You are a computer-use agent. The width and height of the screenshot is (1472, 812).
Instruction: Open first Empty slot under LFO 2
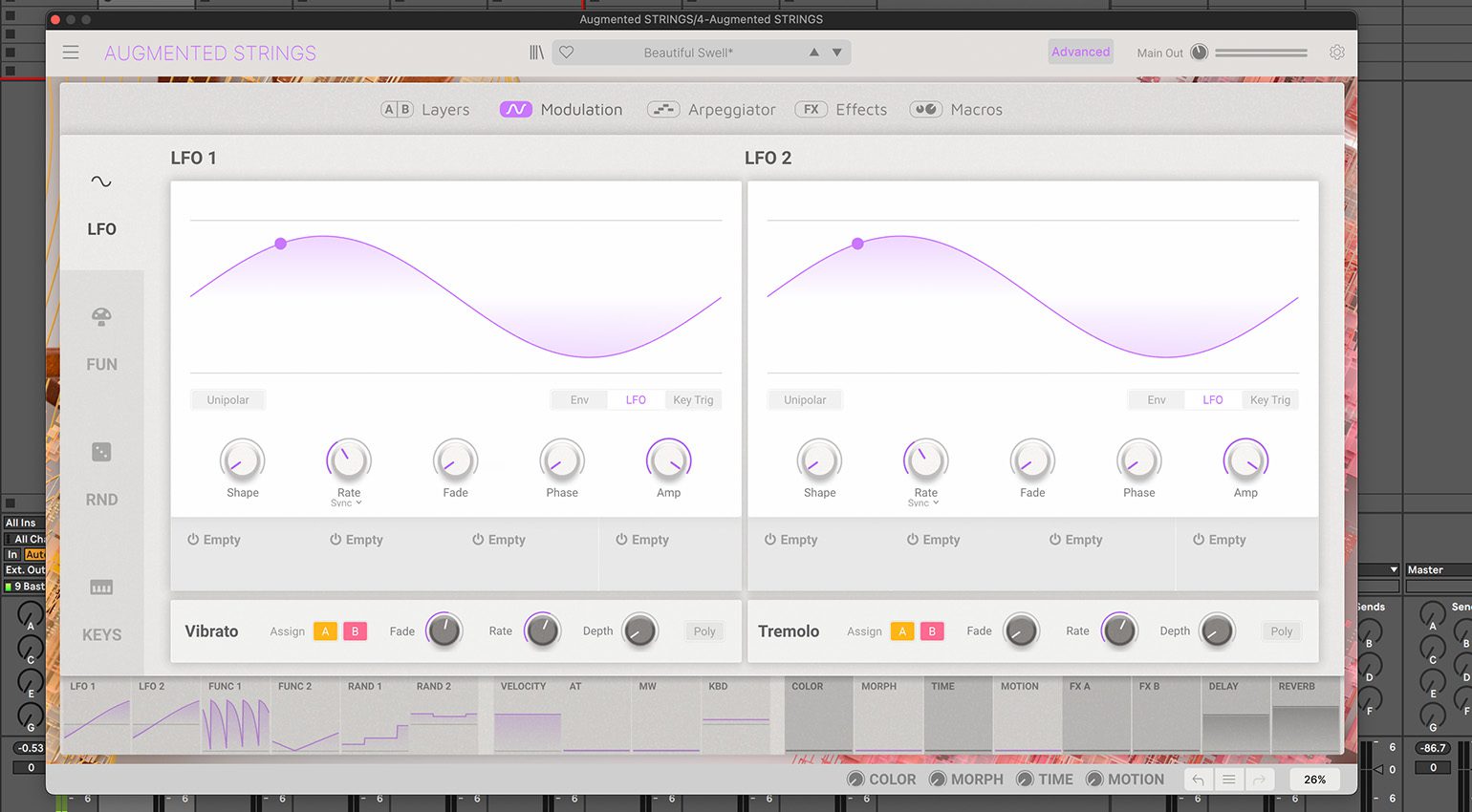(790, 540)
